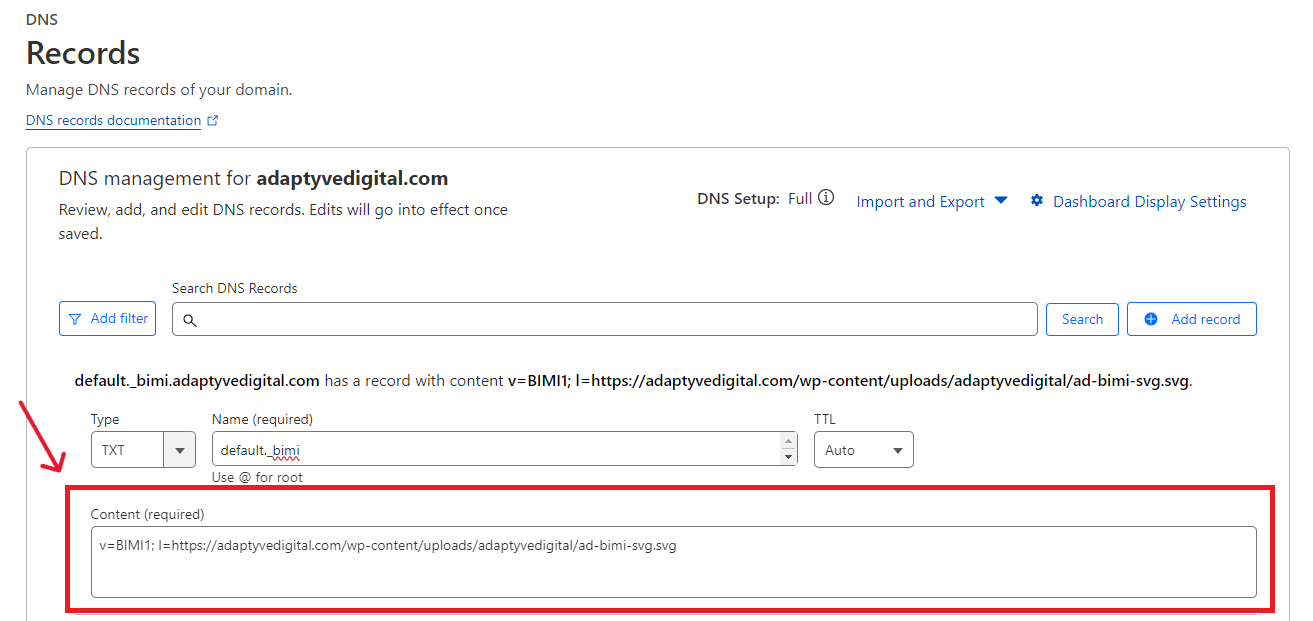Click the magnifier icon in the search box

point(190,320)
